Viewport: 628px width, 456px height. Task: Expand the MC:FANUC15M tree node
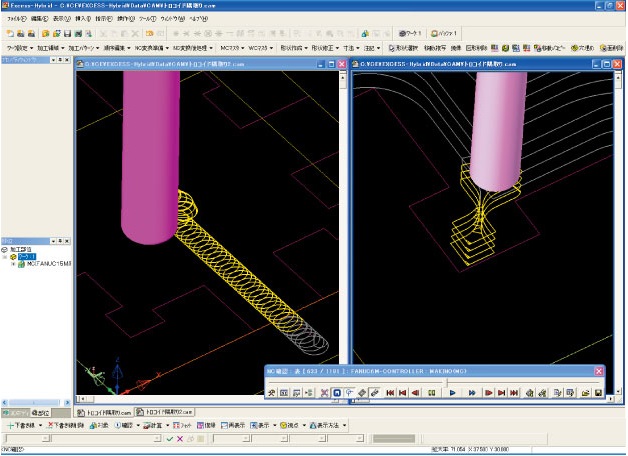click(12, 264)
